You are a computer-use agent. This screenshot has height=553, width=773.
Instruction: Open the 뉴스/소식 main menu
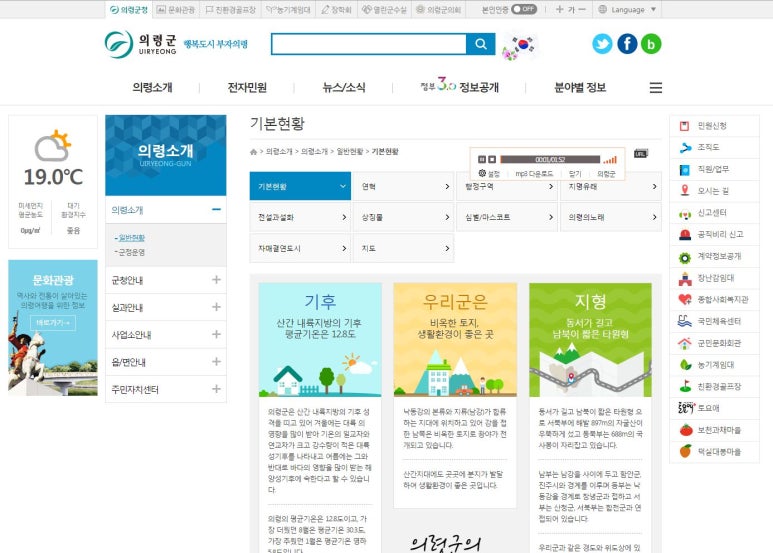click(x=344, y=88)
